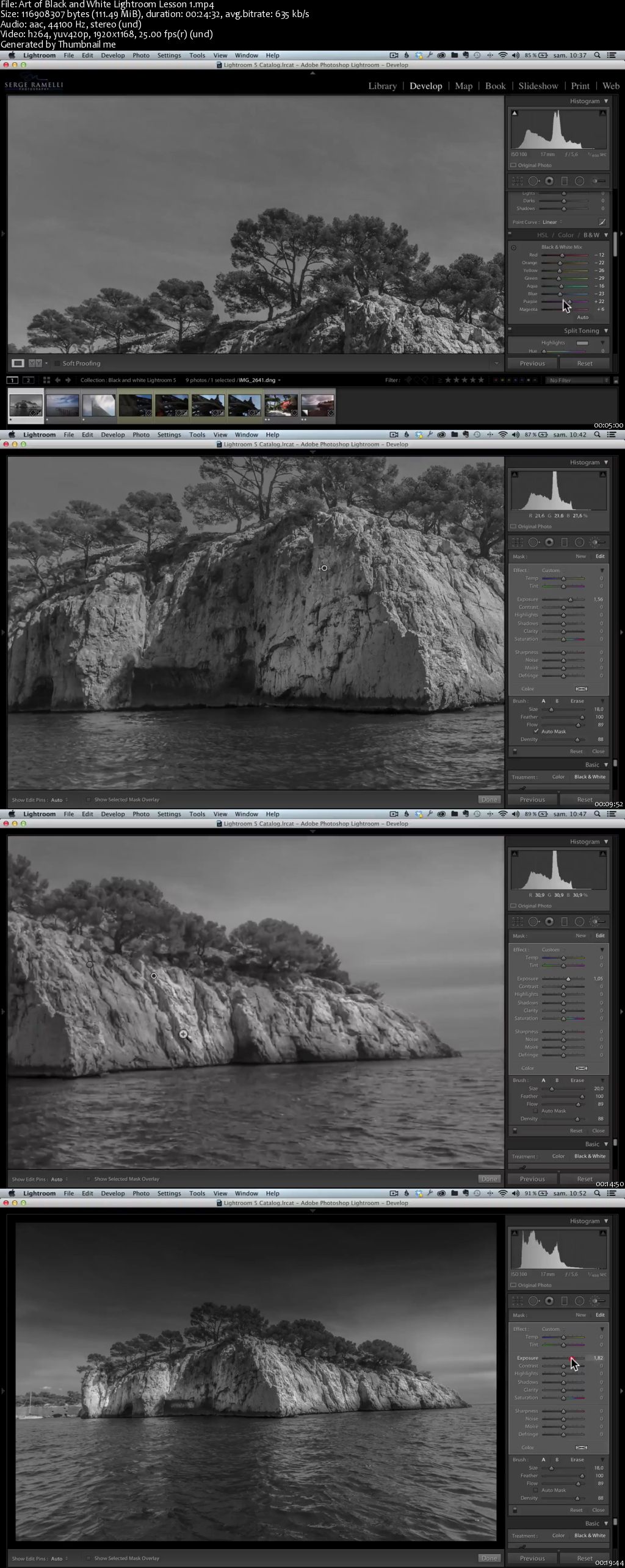The height and width of the screenshot is (1568, 625).
Task: Select the second thumbnail in the filmstrip
Action: tap(62, 405)
